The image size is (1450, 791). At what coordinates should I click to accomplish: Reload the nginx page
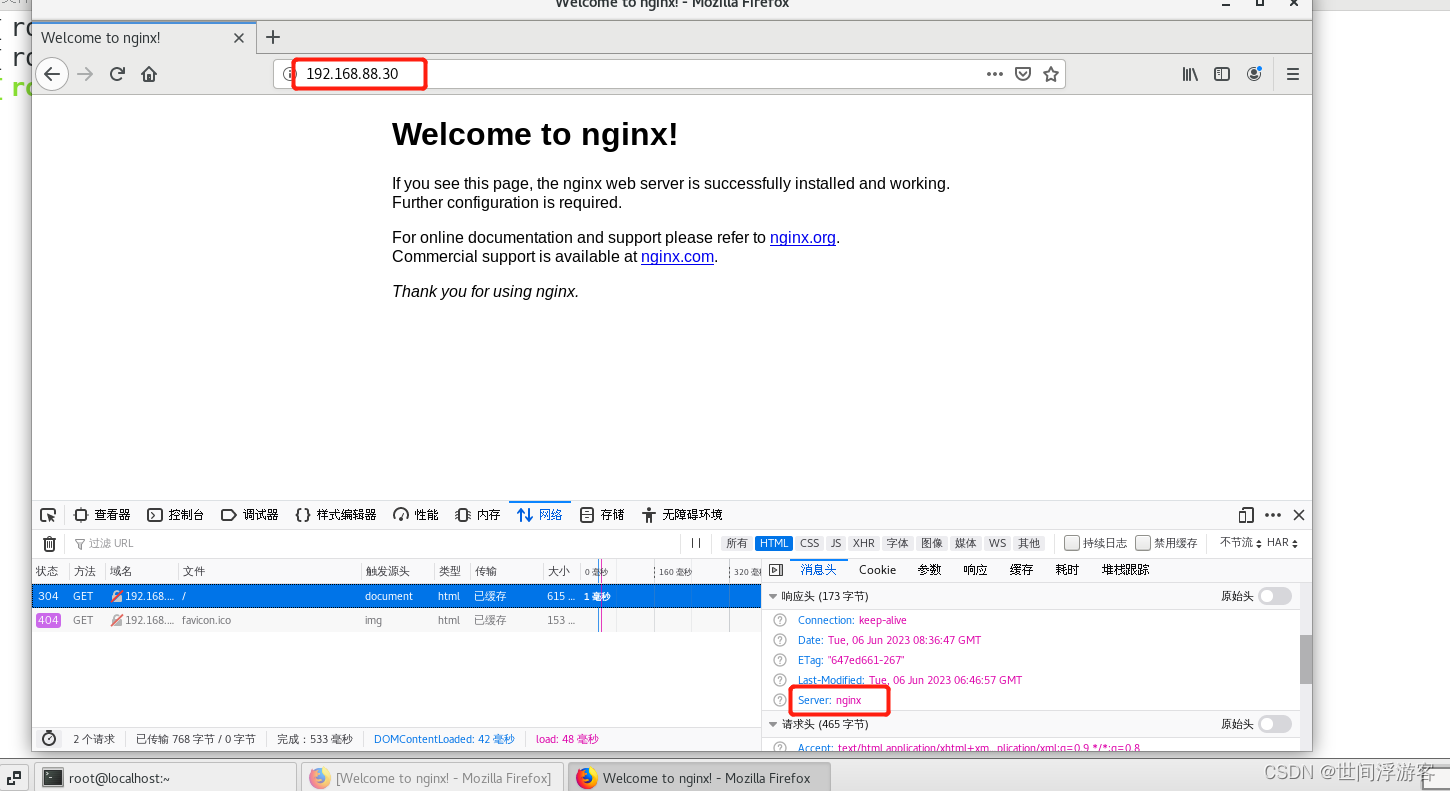[117, 74]
